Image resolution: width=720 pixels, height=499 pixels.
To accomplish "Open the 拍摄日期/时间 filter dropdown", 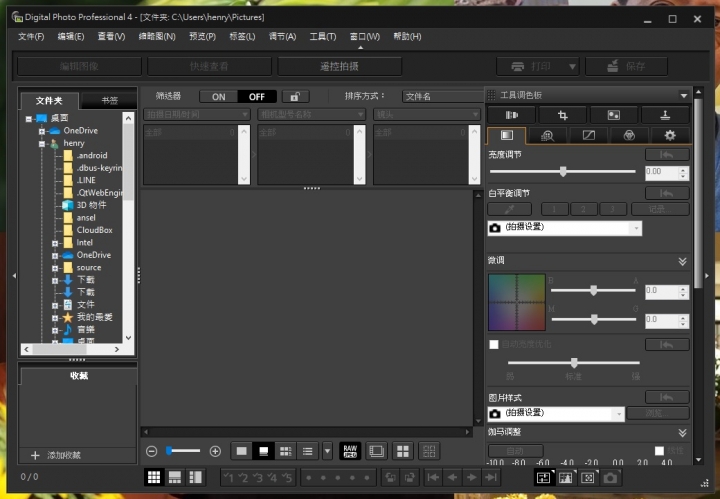I will 197,114.
